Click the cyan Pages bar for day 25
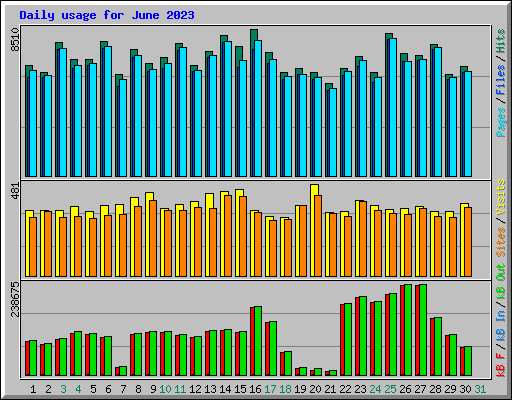The width and height of the screenshot is (512, 400). [393, 107]
